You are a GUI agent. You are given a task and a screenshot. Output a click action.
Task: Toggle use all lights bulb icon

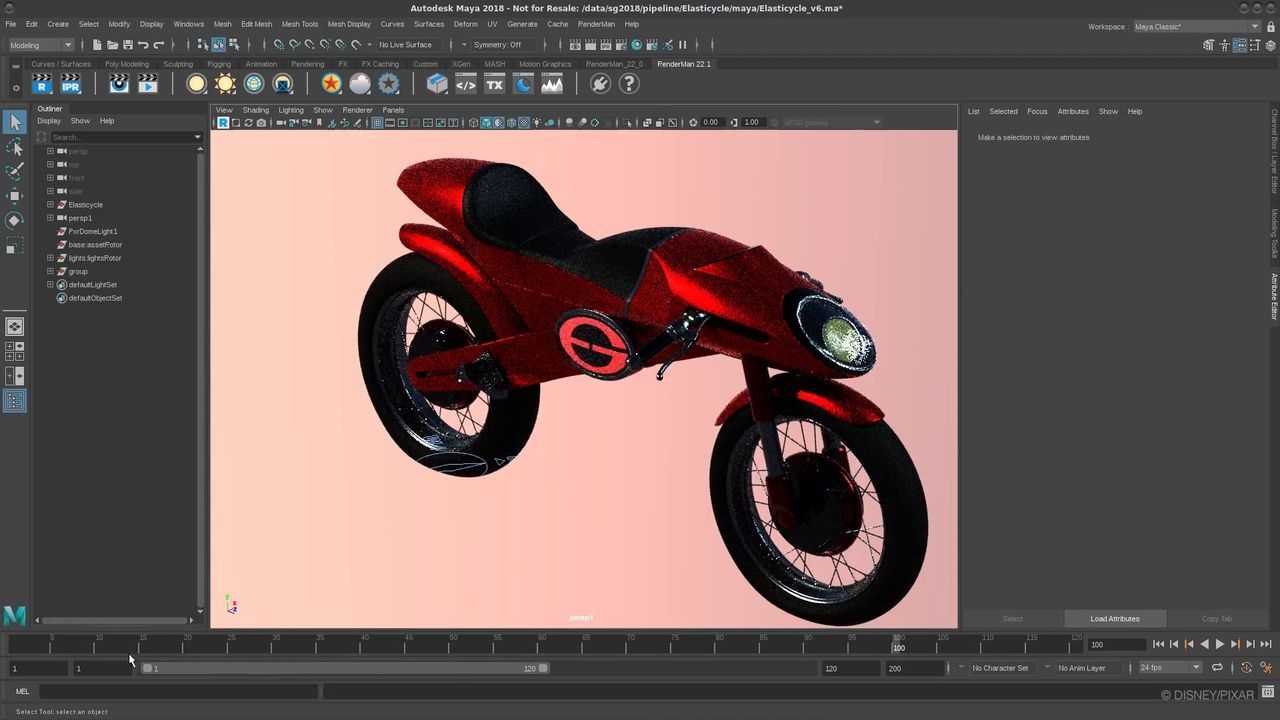coord(536,122)
